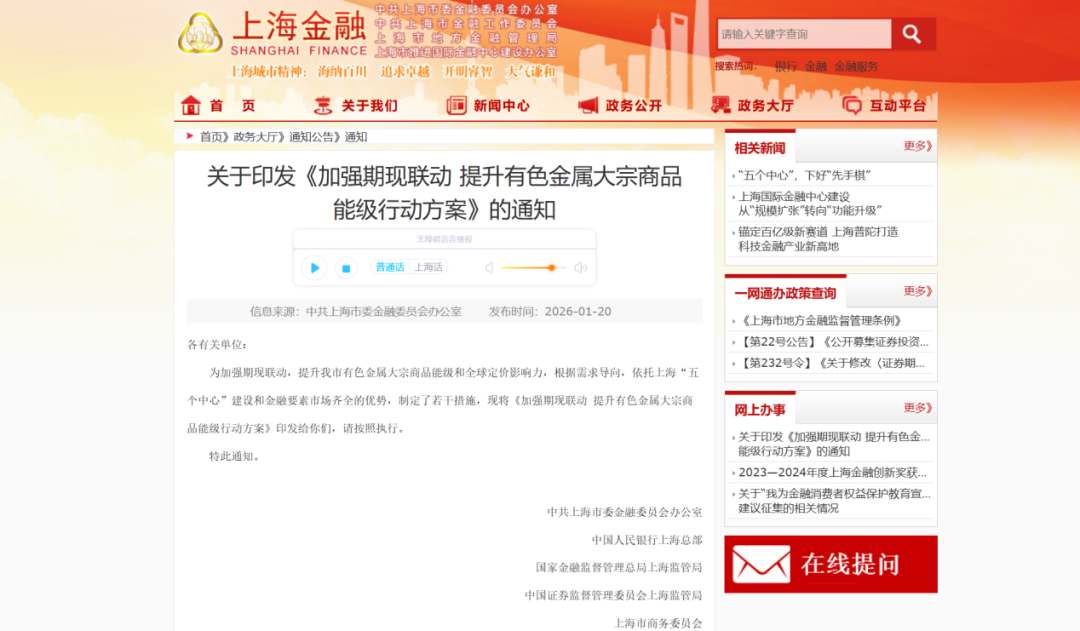The height and width of the screenshot is (631, 1080).
Task: Click hot search word 金融
Action: click(816, 66)
